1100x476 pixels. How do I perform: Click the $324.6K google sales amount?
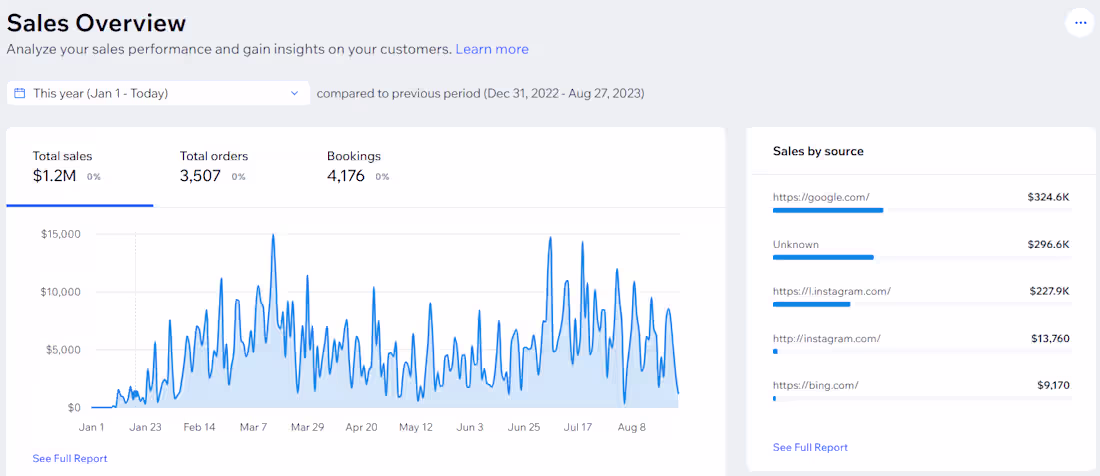click(x=1049, y=198)
